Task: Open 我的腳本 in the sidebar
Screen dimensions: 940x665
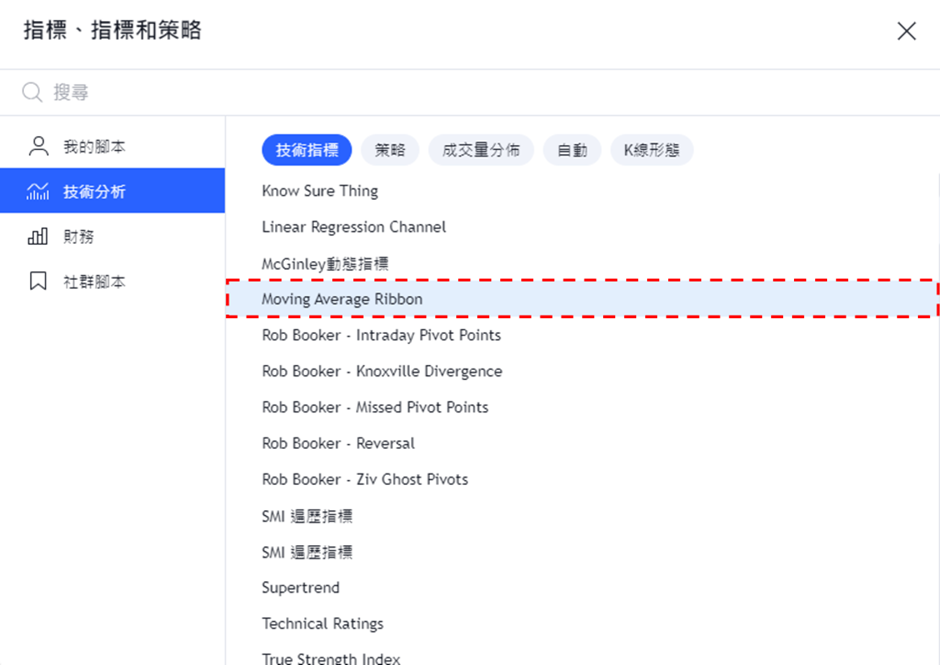Action: (113, 146)
